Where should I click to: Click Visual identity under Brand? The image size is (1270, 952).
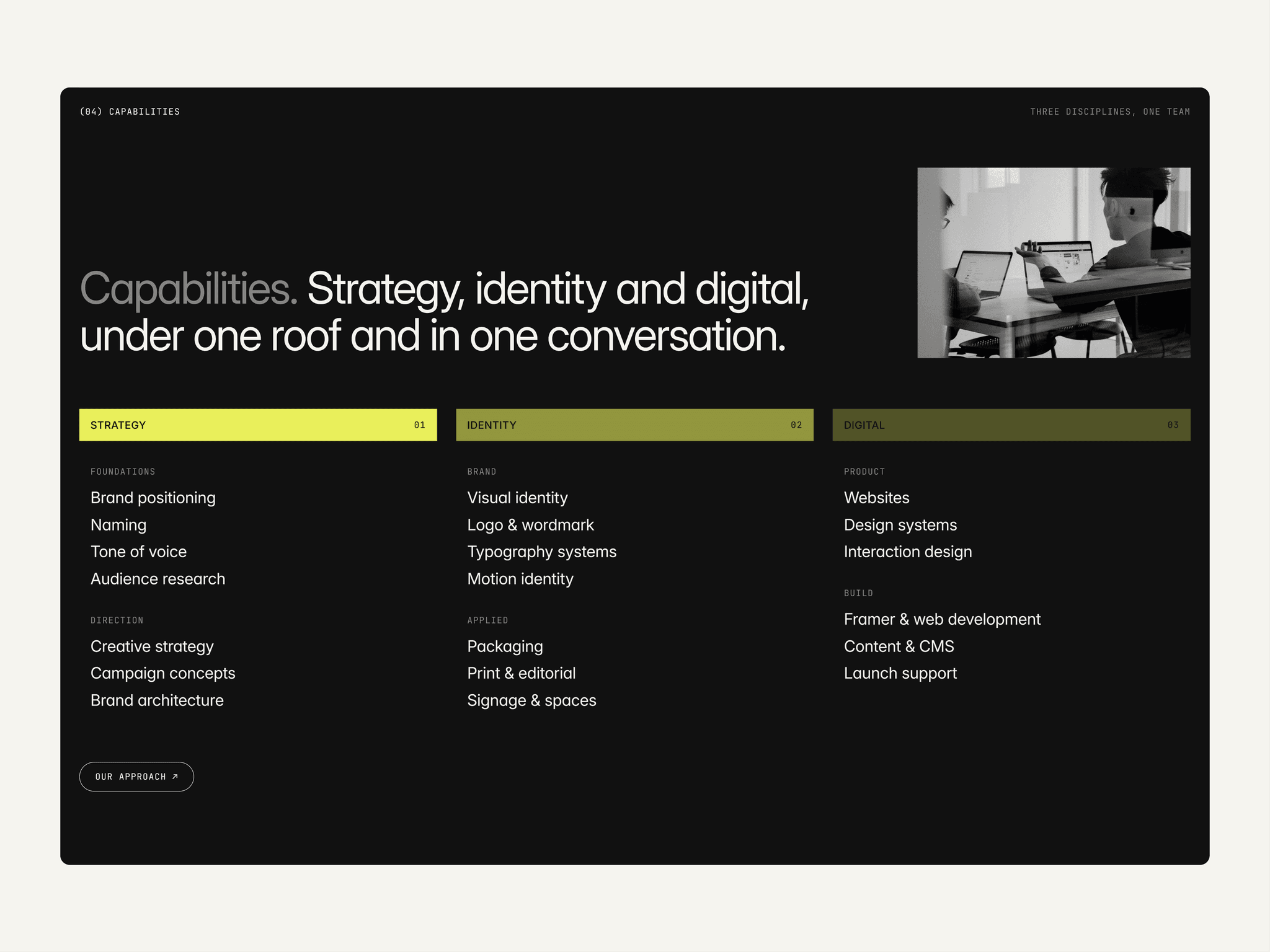pyautogui.click(x=517, y=498)
